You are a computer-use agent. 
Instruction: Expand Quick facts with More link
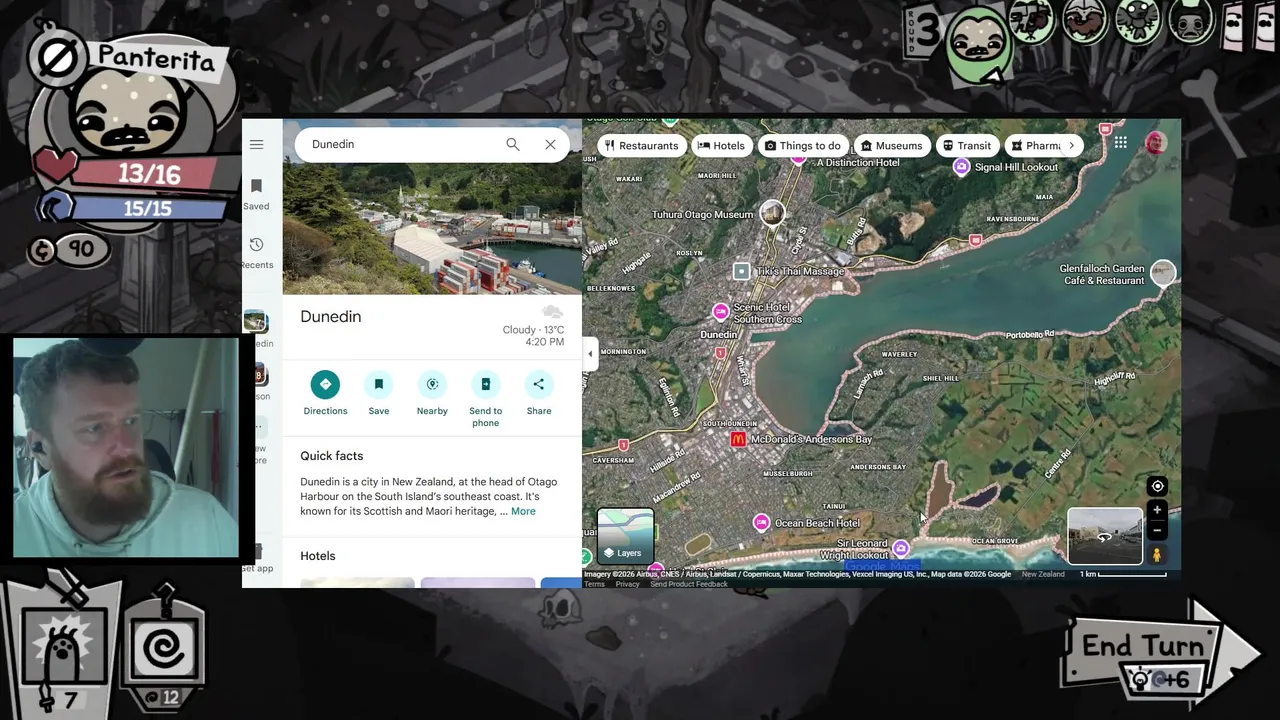point(523,511)
